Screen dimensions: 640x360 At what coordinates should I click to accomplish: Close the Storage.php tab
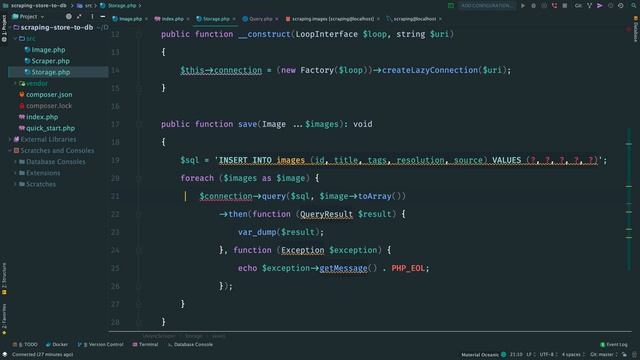click(234, 19)
